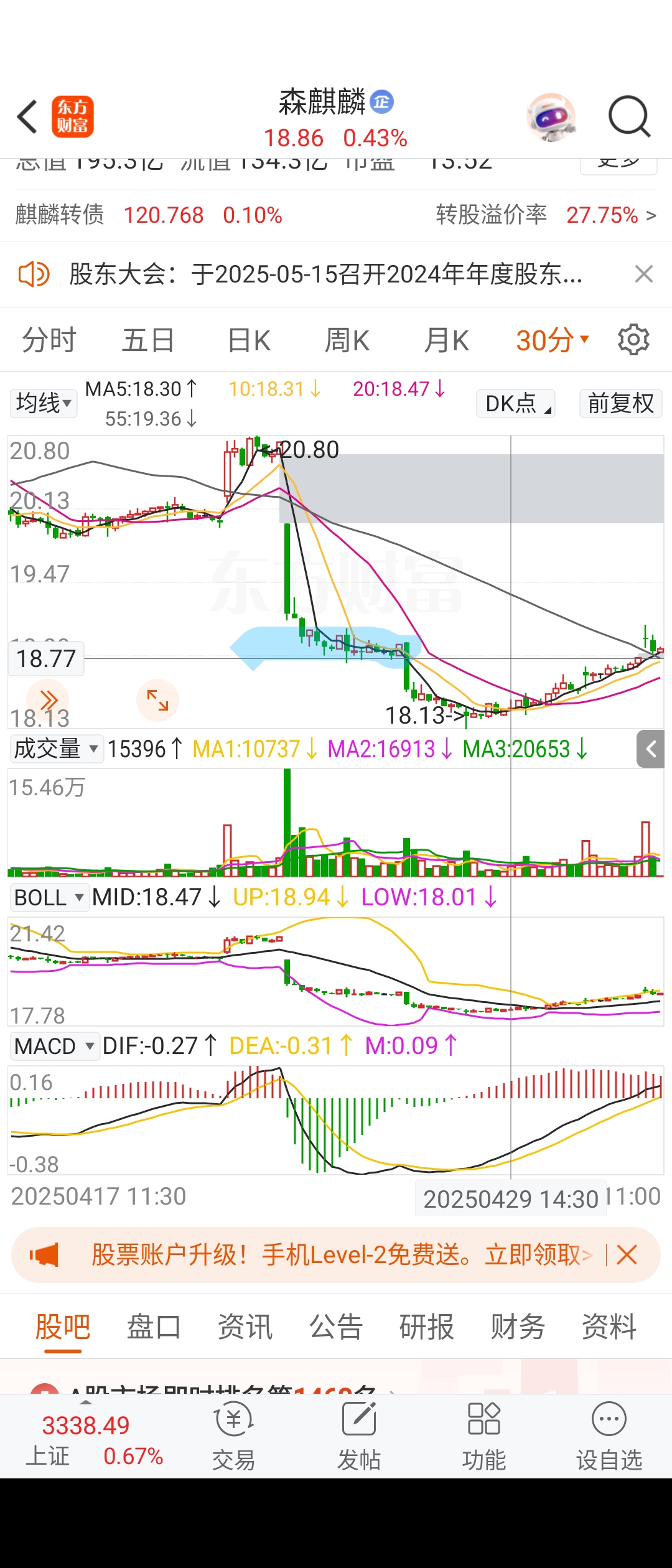Open the Eastmoney logo icon
Screen dimensions: 672x1568
tap(73, 116)
